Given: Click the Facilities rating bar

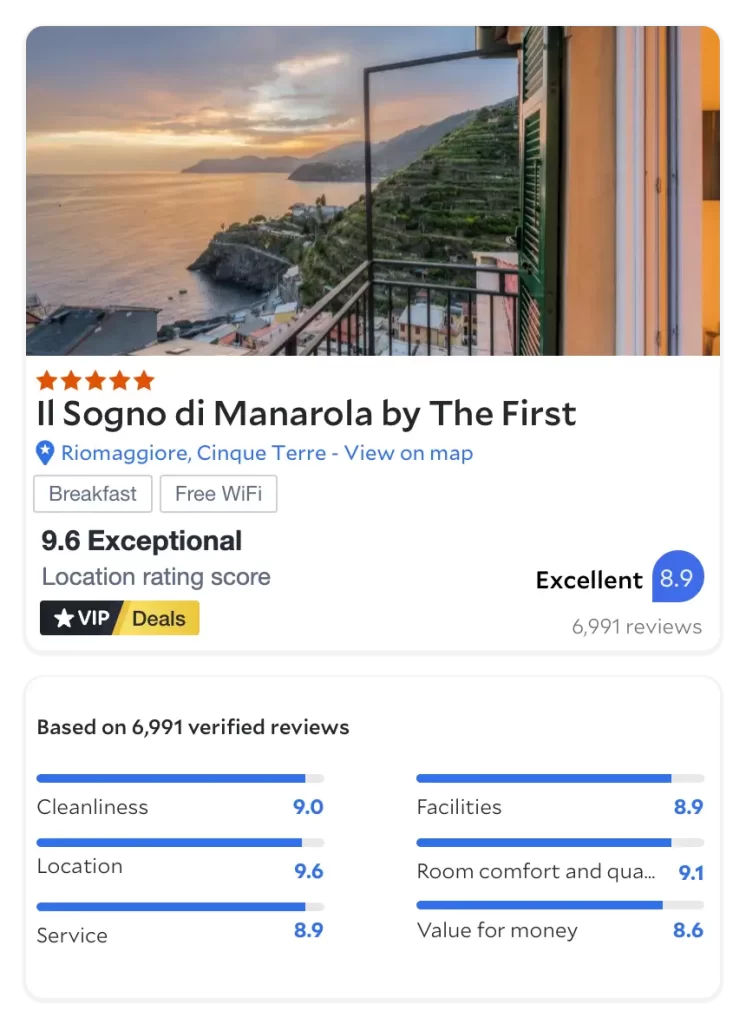Looking at the screenshot, I should [560, 778].
